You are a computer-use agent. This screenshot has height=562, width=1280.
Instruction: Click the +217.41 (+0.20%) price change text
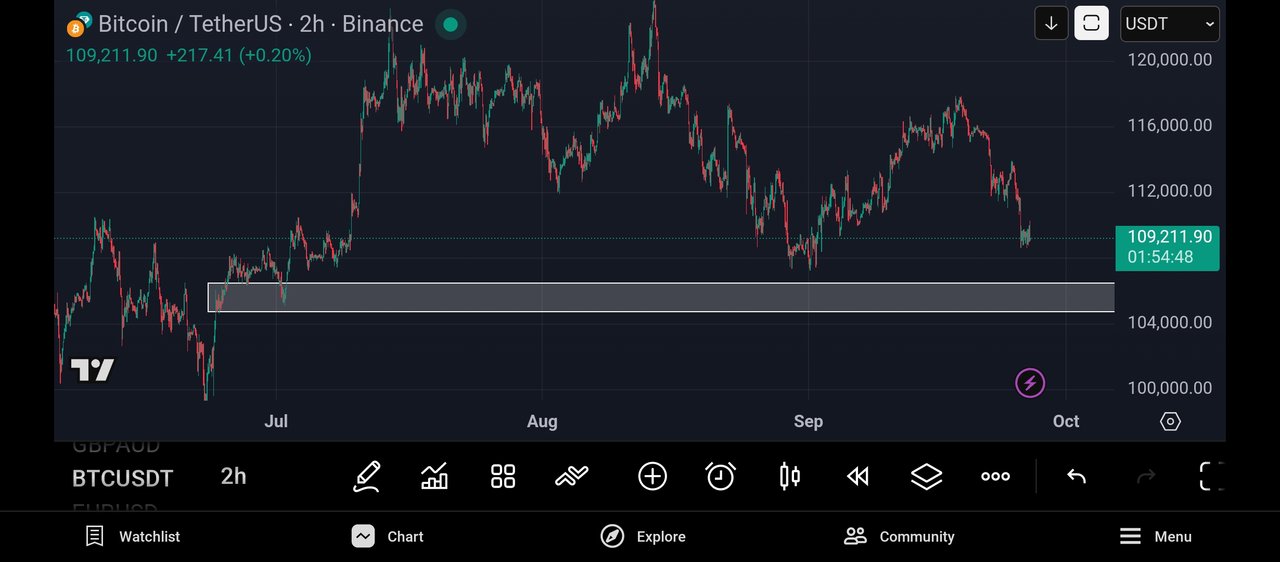click(x=238, y=56)
